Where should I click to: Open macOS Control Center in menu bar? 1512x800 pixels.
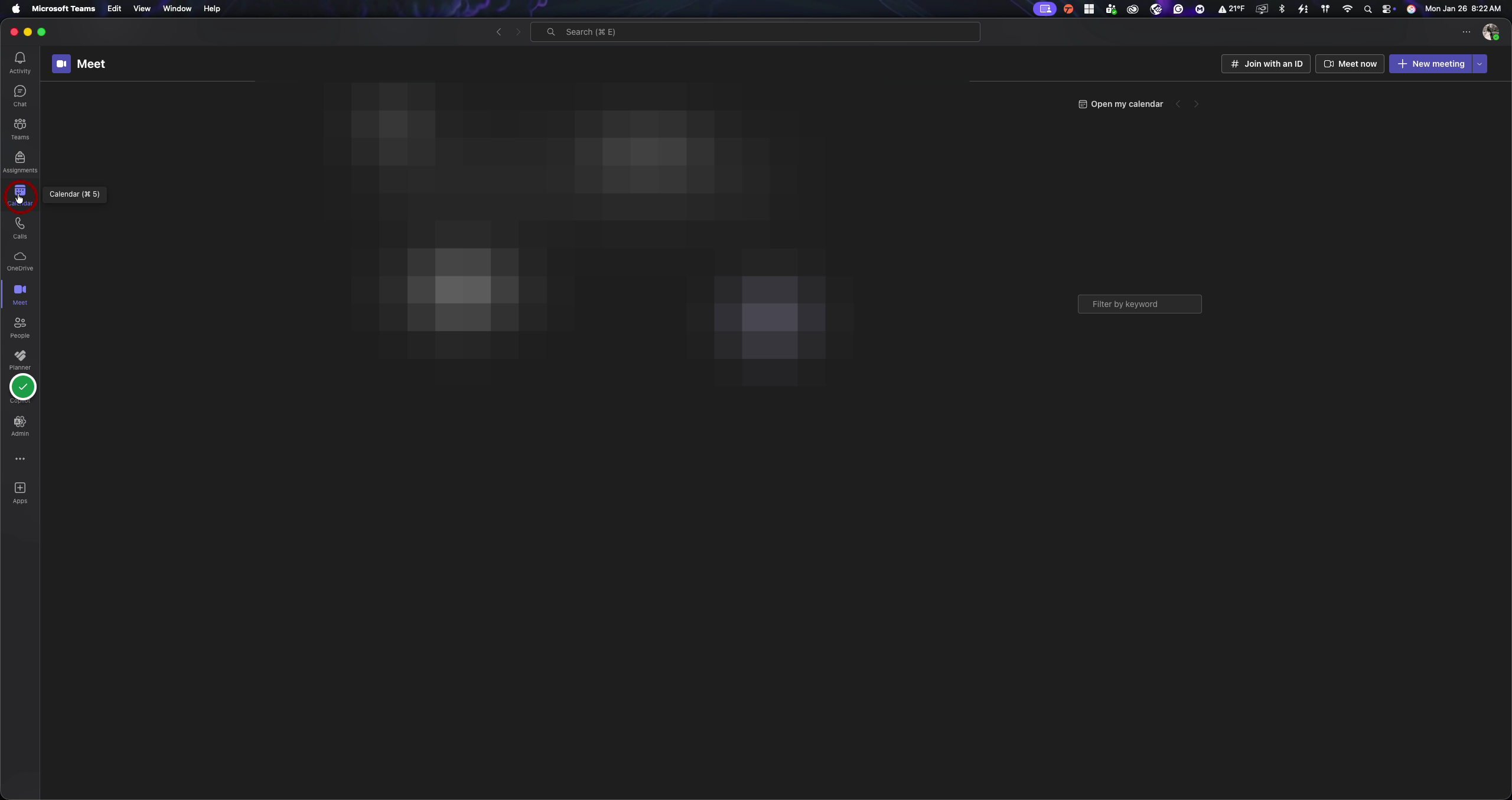(x=1388, y=9)
